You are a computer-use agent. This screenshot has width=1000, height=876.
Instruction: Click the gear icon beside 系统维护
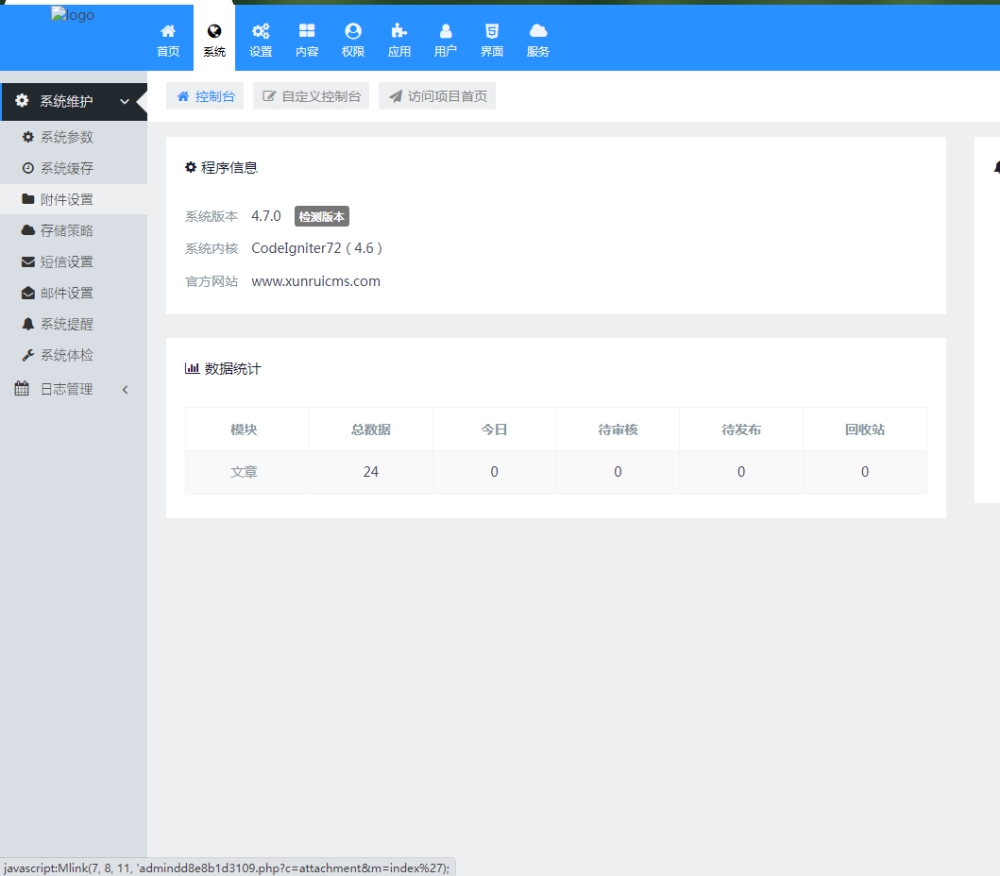tap(22, 101)
